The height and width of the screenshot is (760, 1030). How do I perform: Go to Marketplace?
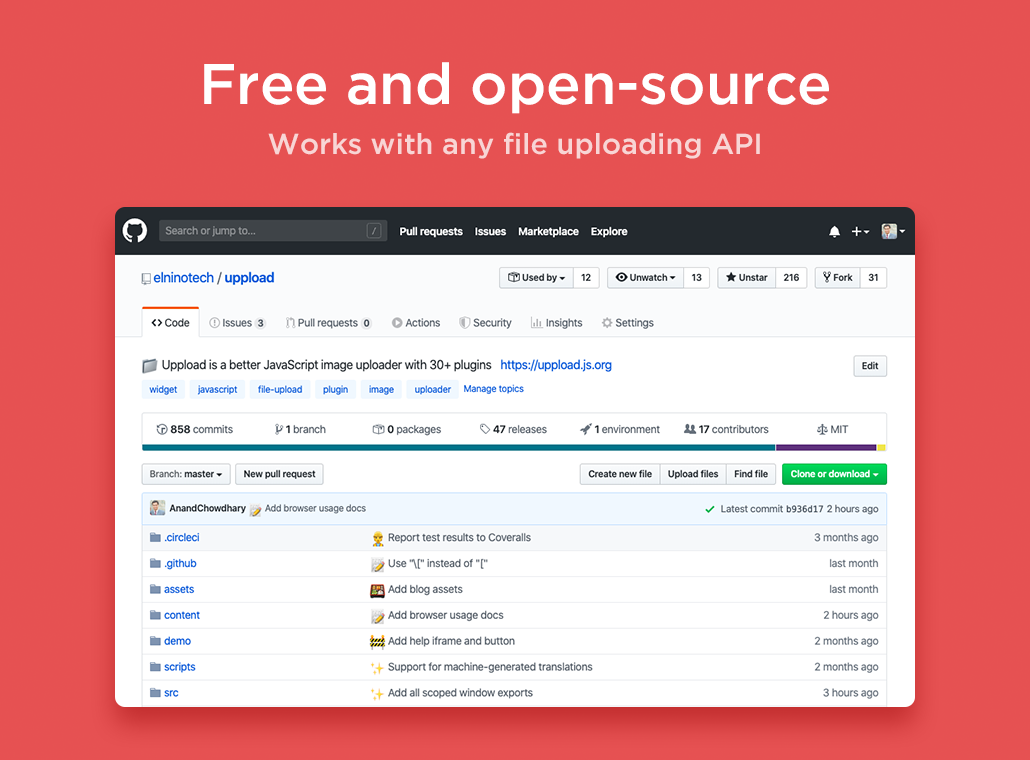coord(549,231)
